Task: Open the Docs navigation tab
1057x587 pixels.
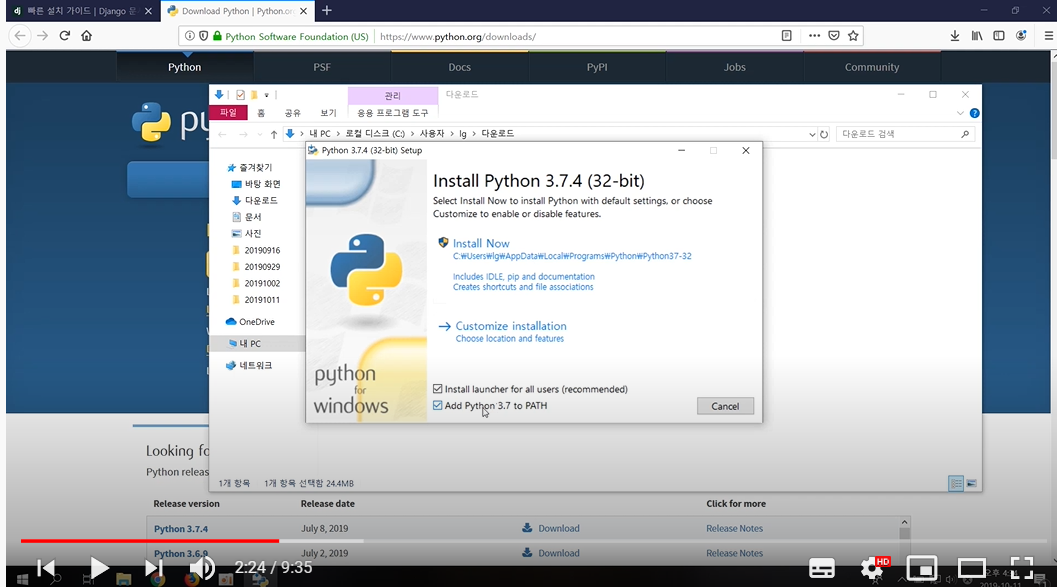Action: (x=460, y=67)
